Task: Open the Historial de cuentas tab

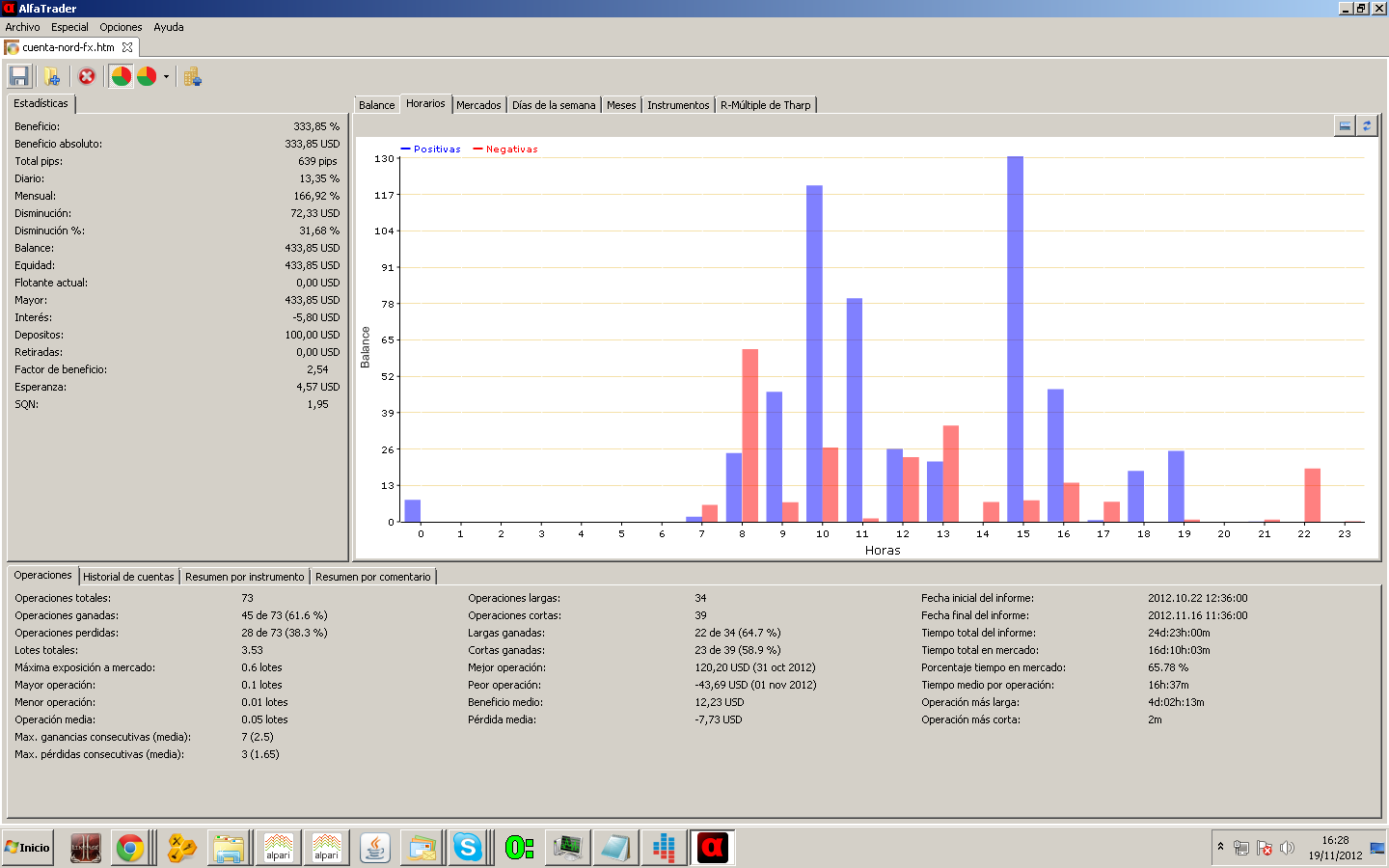Action: 128,577
